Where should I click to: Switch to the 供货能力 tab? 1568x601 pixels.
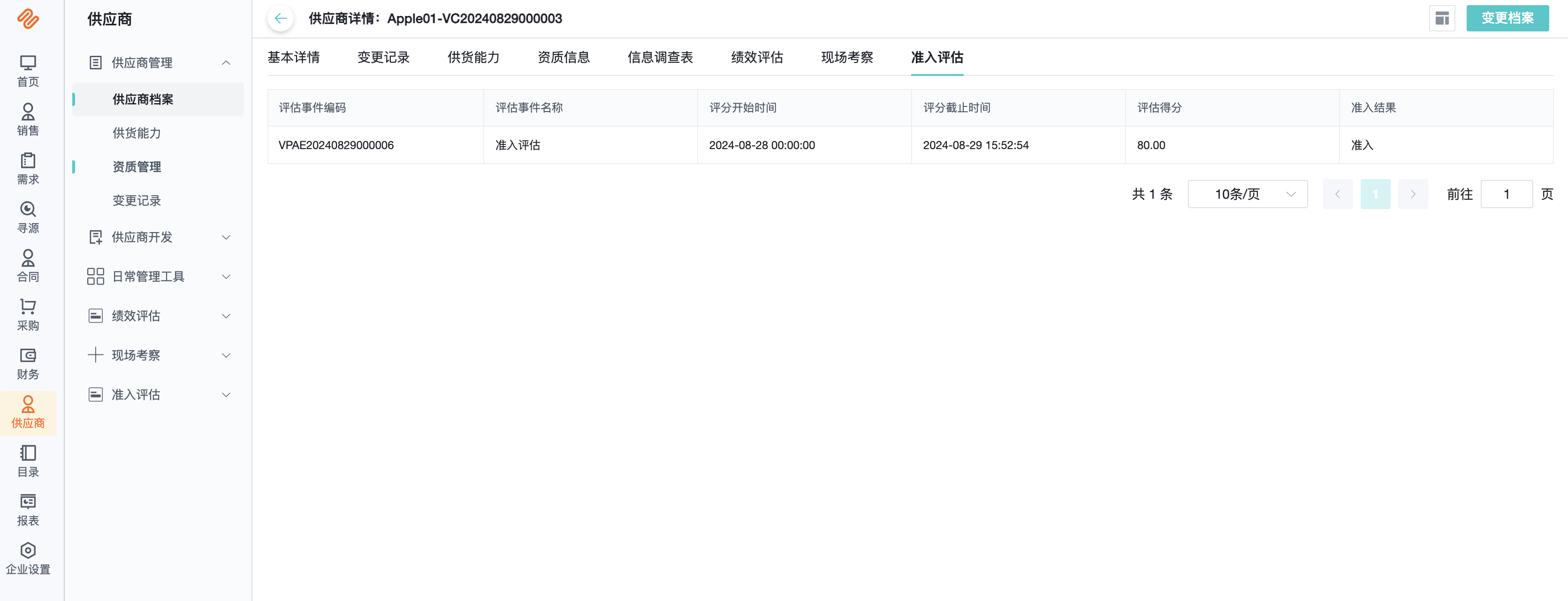[x=473, y=57]
